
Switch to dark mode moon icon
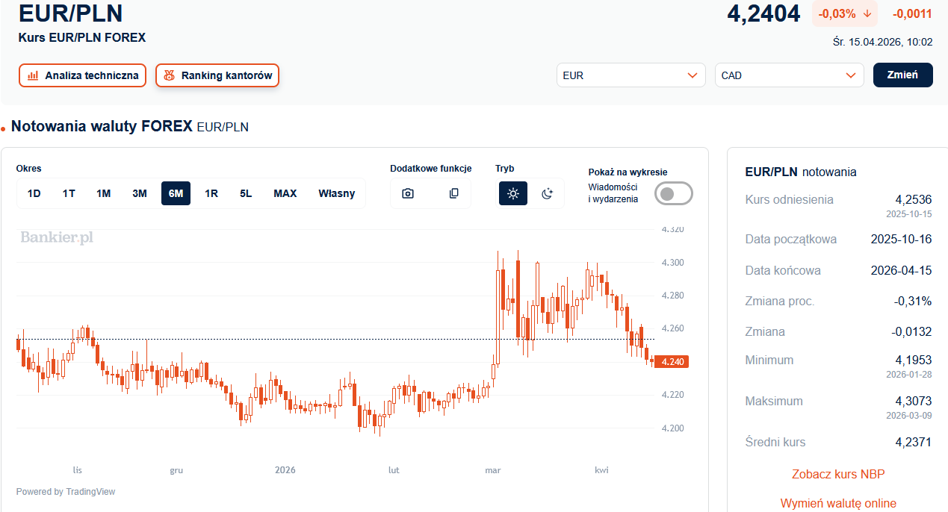547,193
